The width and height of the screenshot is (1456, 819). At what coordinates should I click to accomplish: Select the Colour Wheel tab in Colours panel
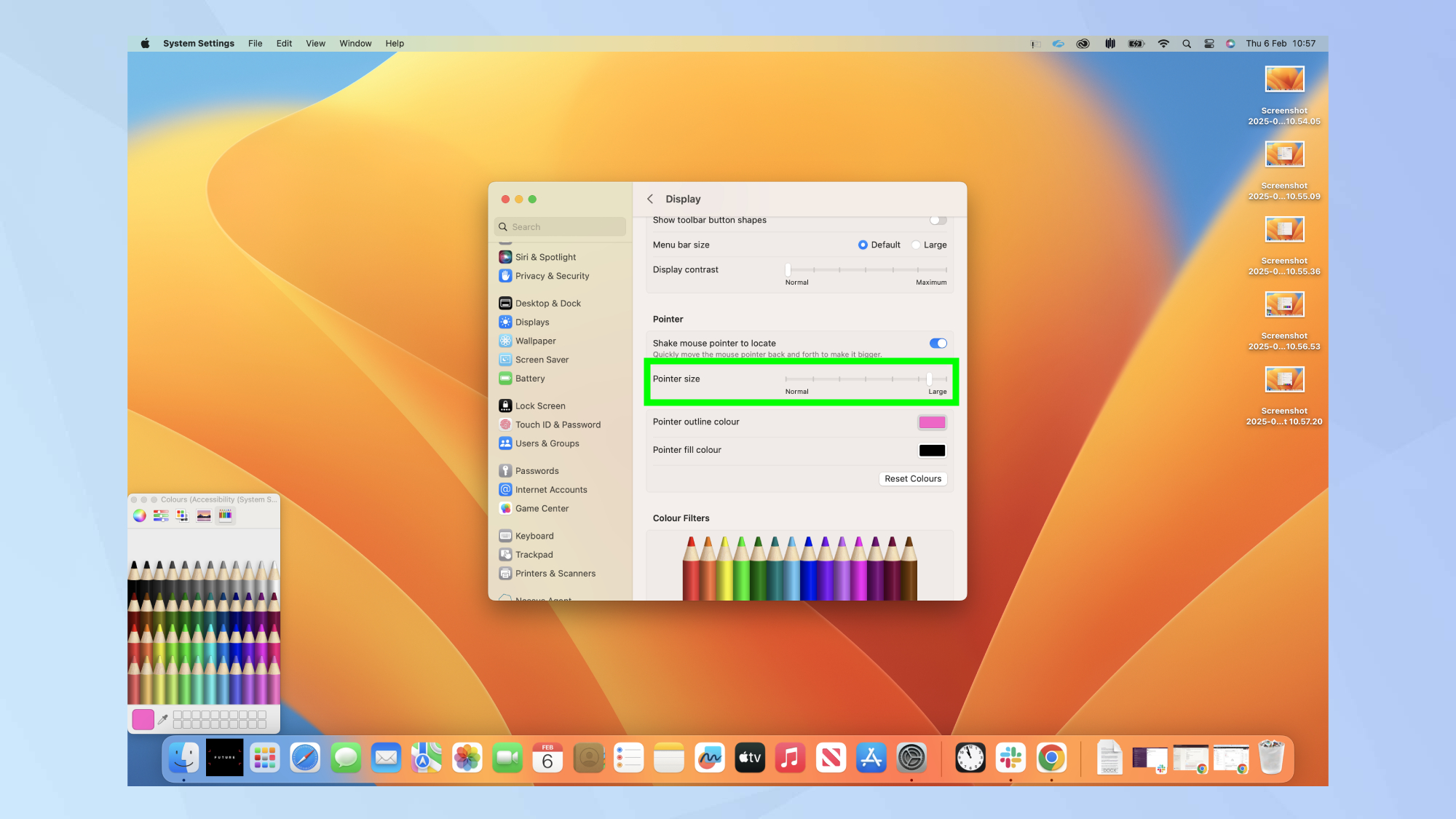(x=138, y=515)
